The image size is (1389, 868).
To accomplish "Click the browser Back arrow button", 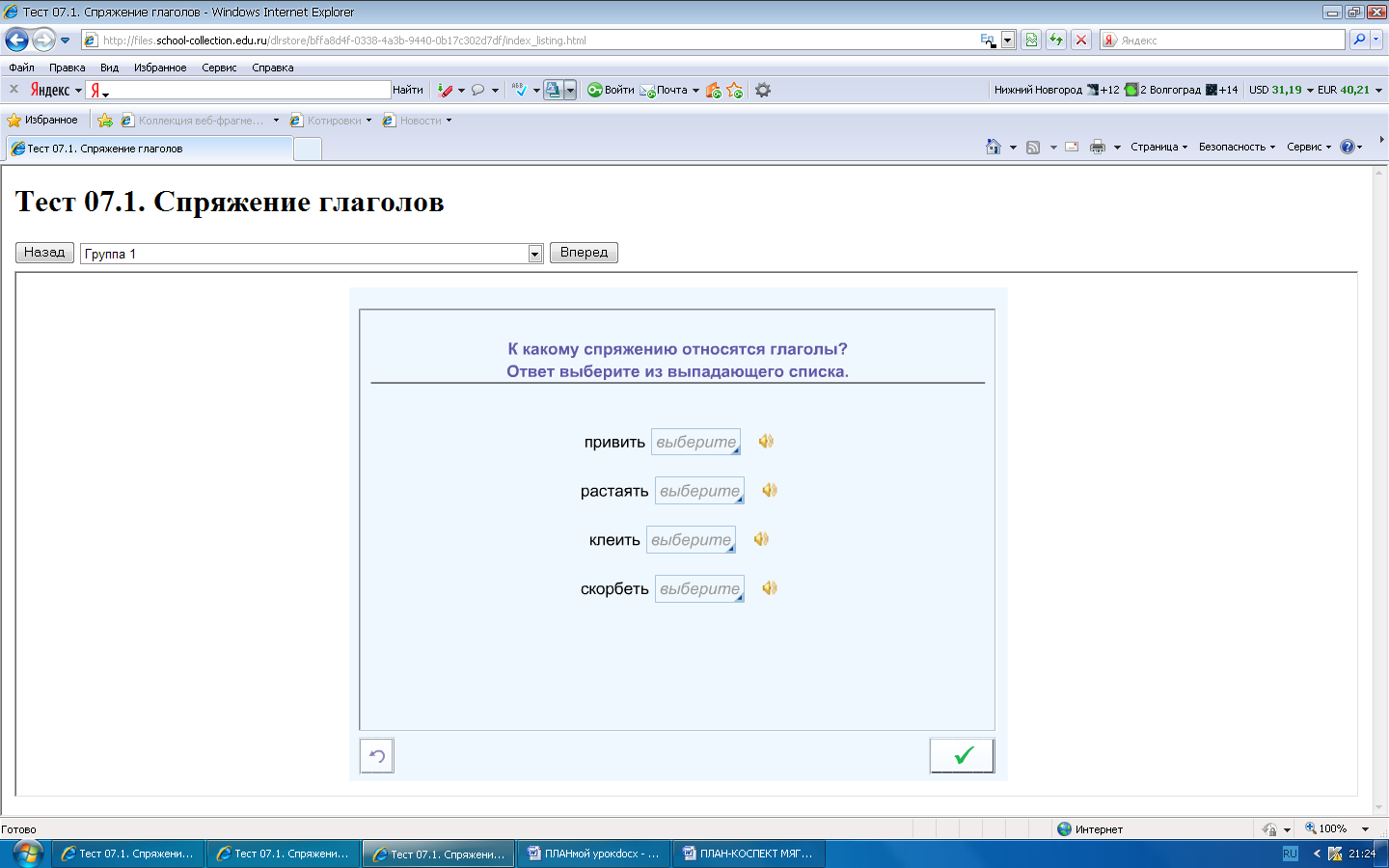I will point(16,41).
